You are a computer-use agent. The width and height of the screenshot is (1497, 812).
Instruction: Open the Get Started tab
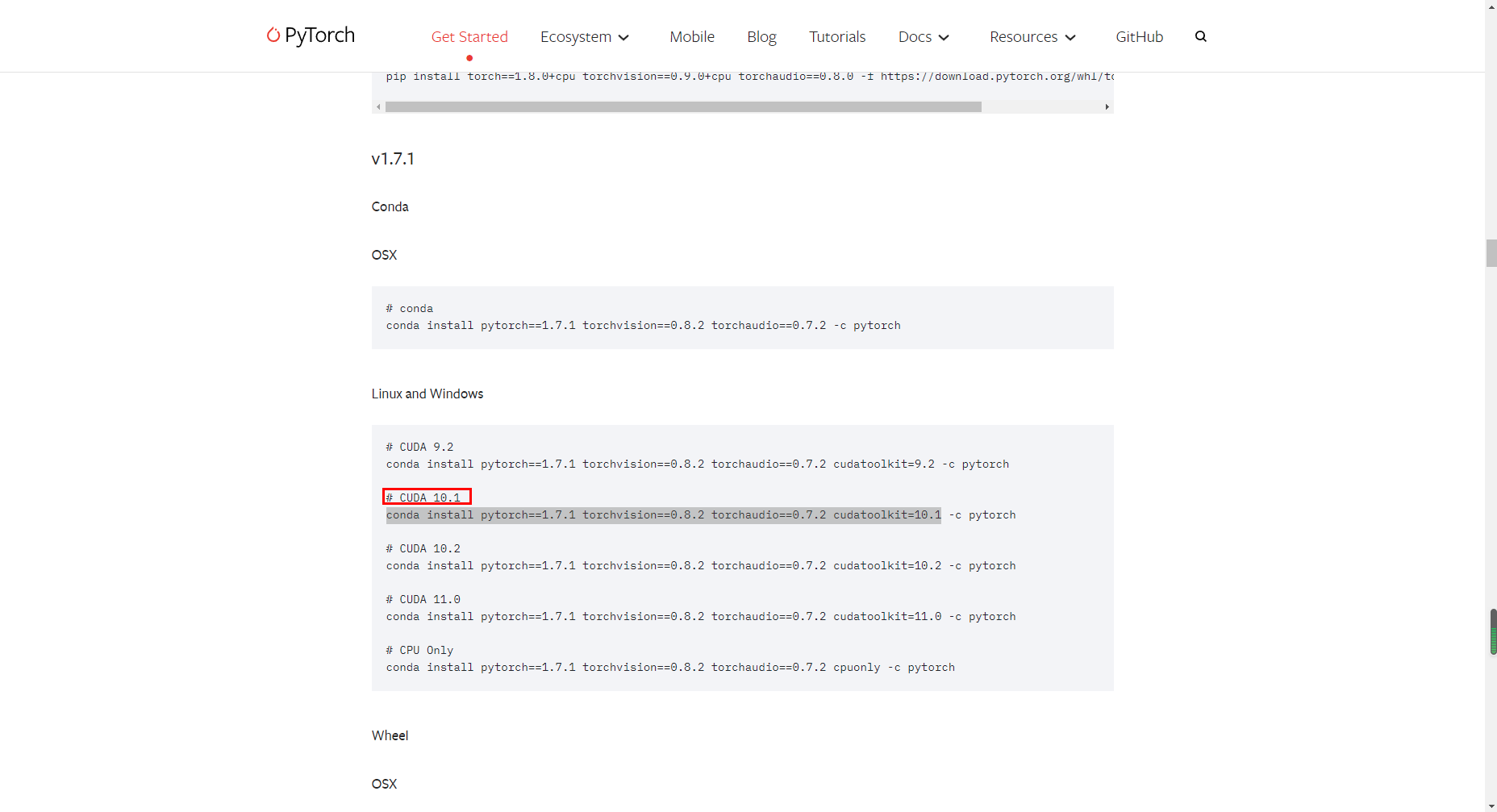(x=469, y=36)
